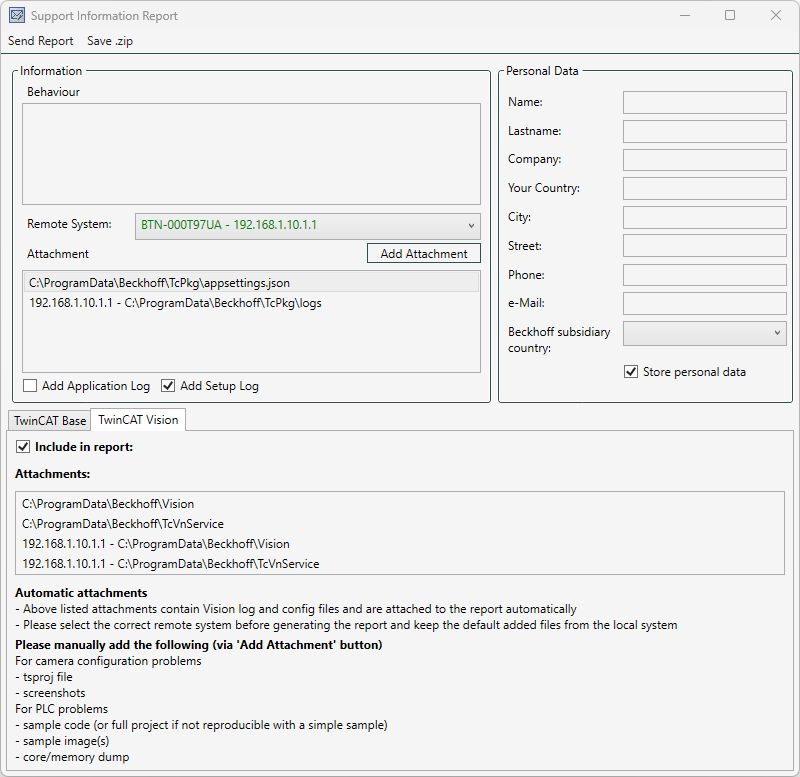Maximize the Support Information Report window

pos(730,16)
